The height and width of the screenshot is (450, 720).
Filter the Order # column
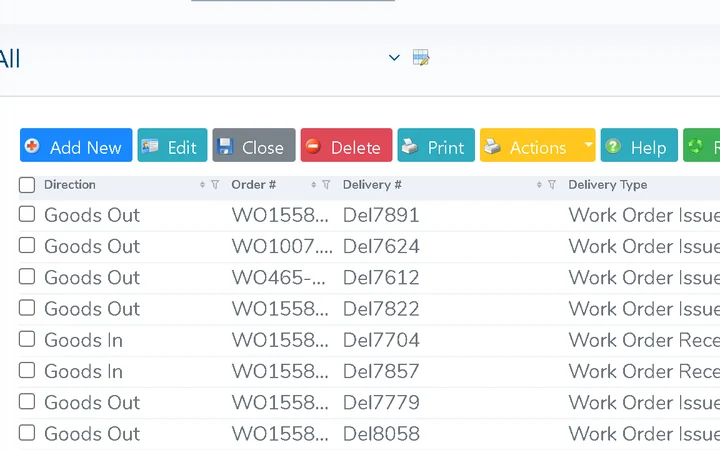point(326,185)
